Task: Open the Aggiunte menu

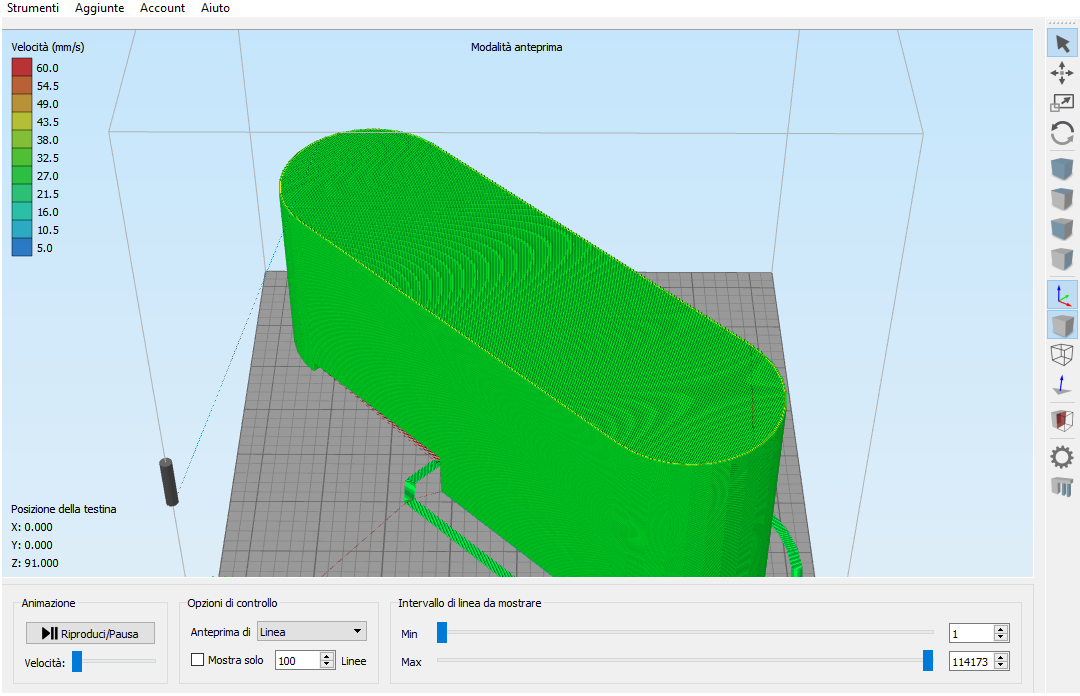Action: point(100,8)
